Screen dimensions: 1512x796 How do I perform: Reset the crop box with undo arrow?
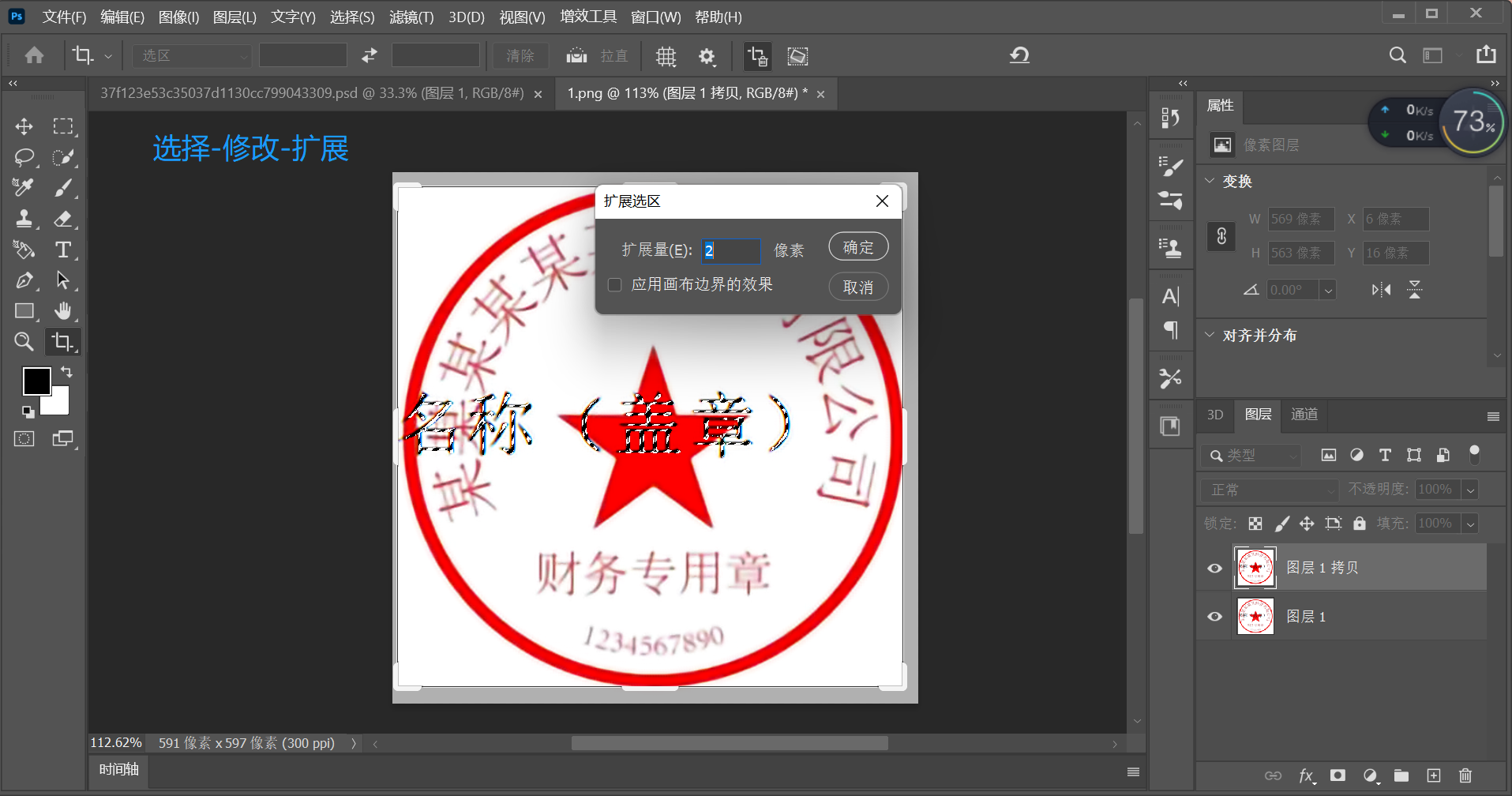pos(1019,54)
